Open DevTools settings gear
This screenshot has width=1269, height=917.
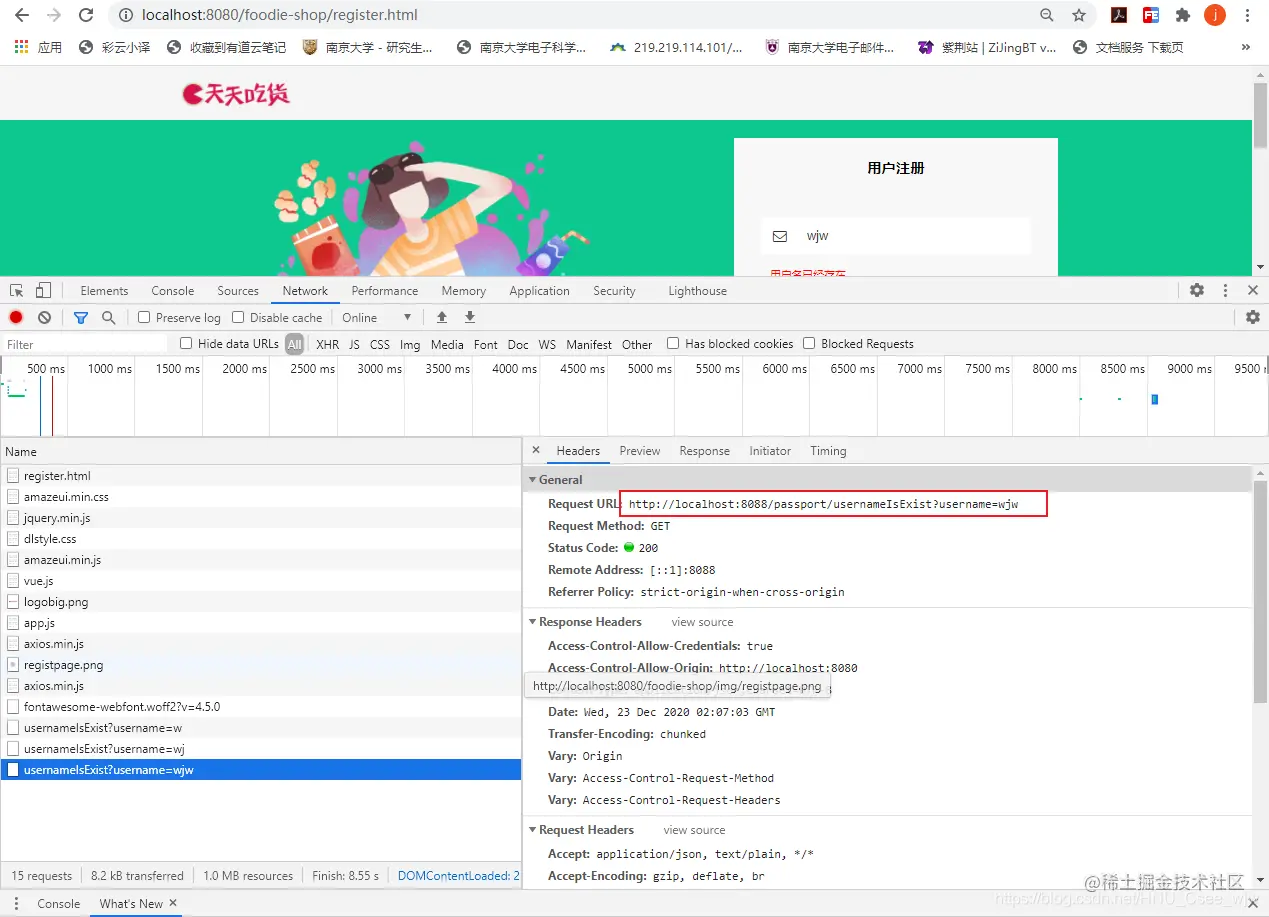point(1197,290)
